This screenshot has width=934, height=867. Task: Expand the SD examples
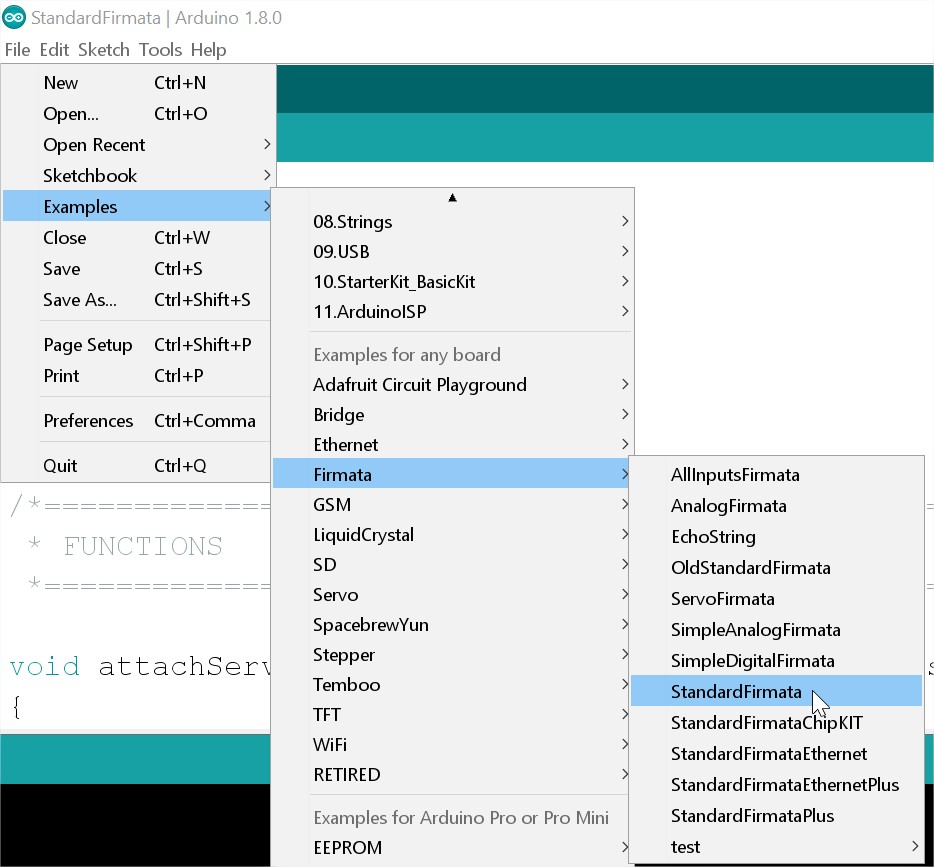(452, 565)
